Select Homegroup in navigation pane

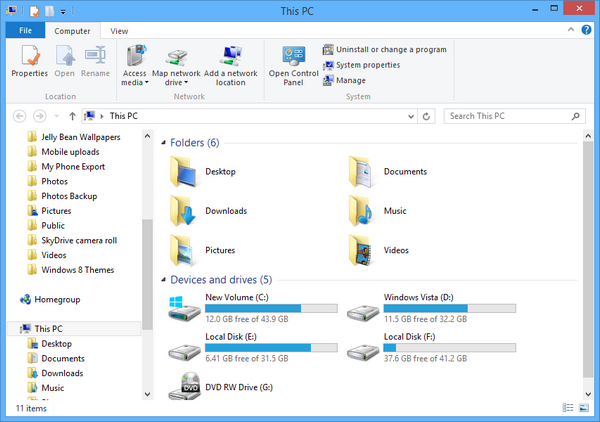(50, 300)
